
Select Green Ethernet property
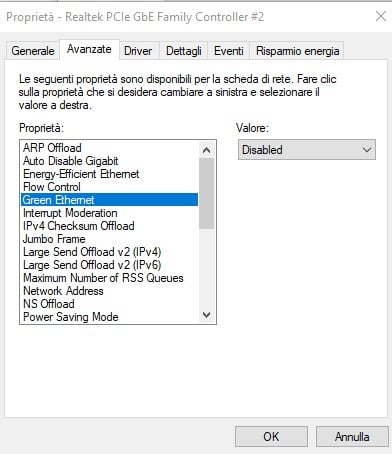(x=110, y=200)
